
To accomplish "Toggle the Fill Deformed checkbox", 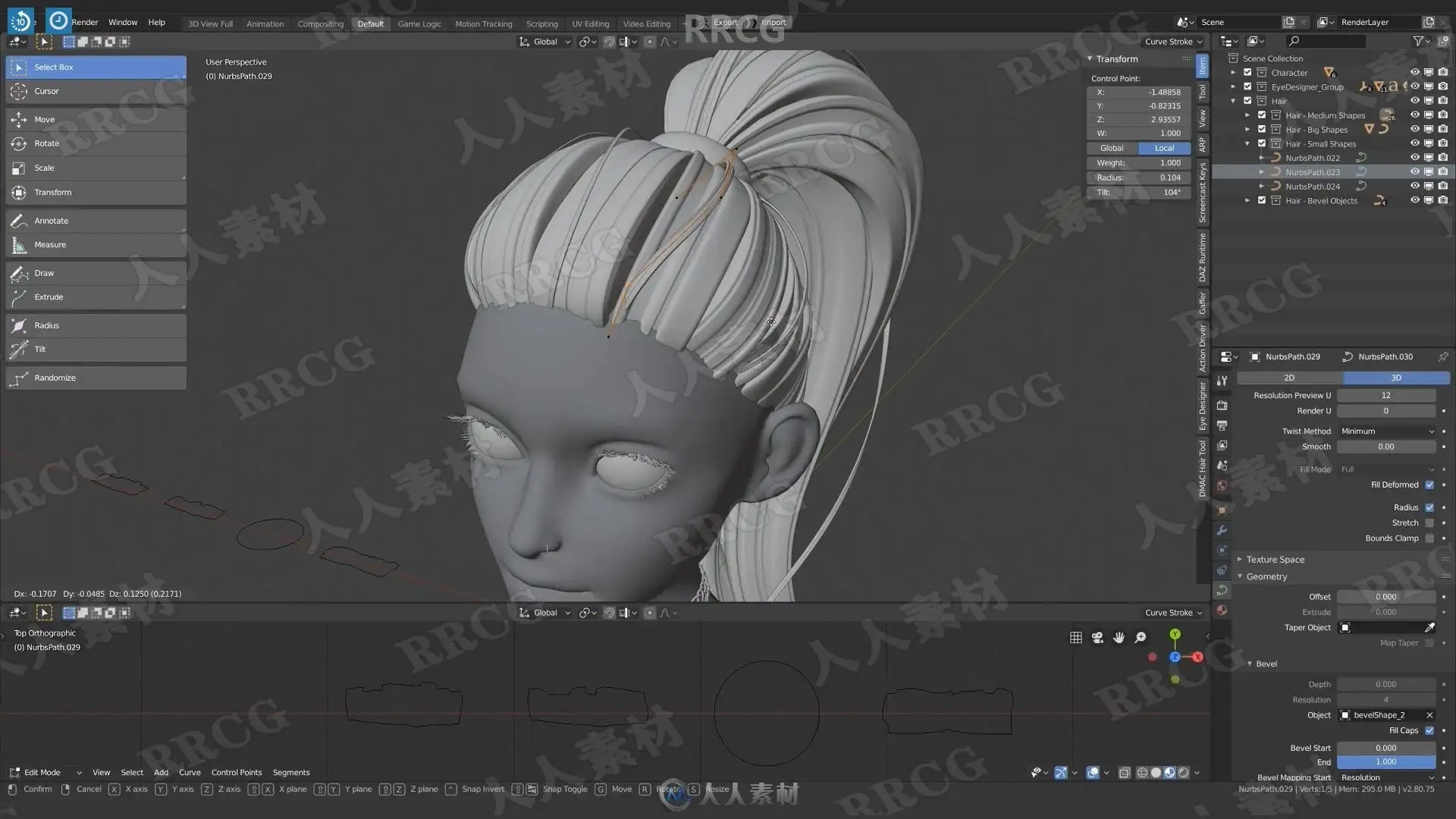I will point(1429,485).
